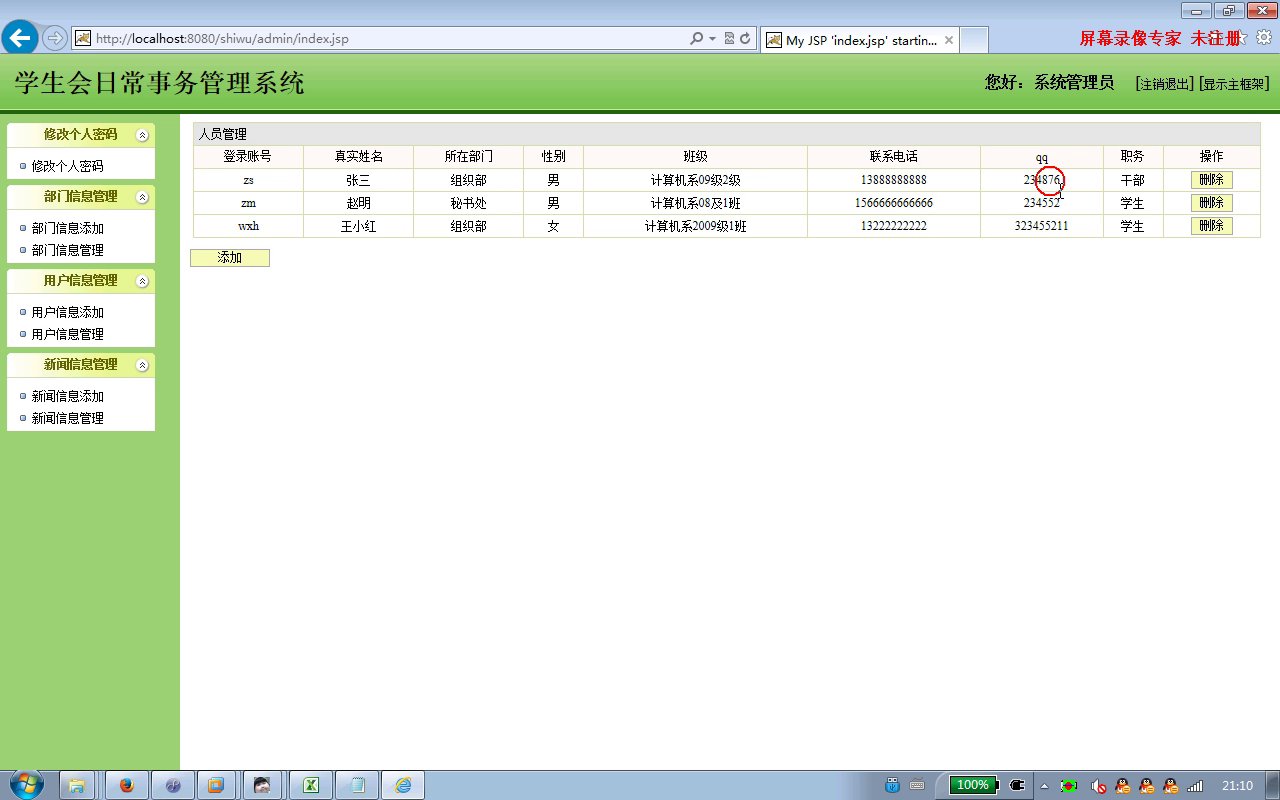
Task: Open 用户信息管理 link in sidebar
Action: coord(67,334)
